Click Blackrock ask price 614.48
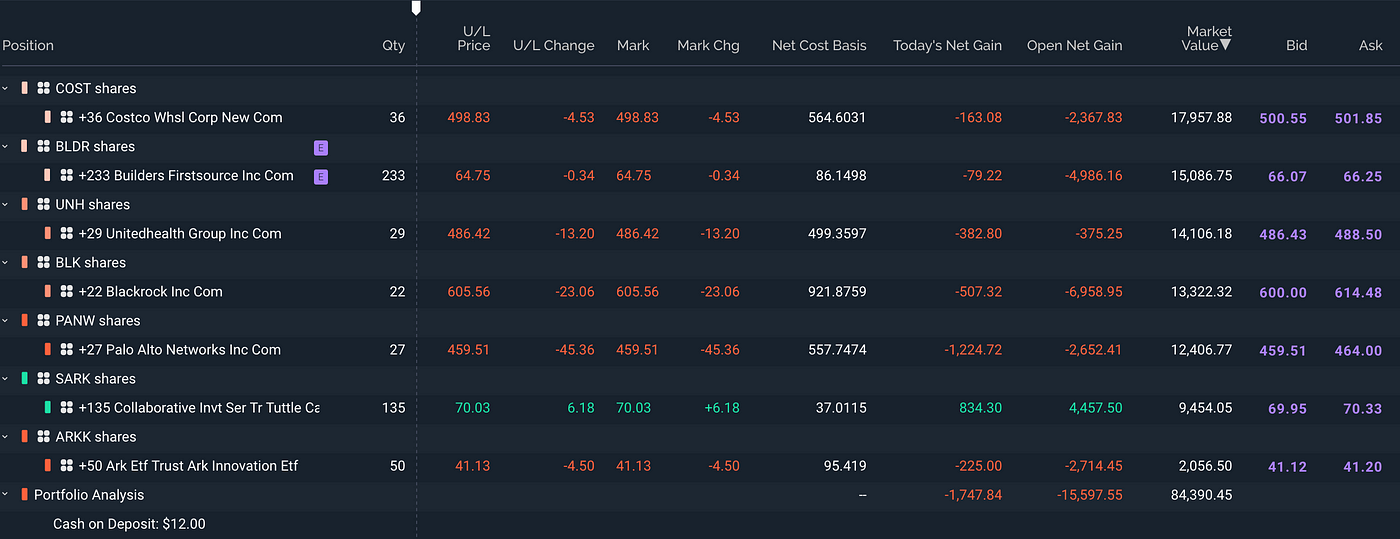This screenshot has height=539, width=1400. pos(1358,292)
